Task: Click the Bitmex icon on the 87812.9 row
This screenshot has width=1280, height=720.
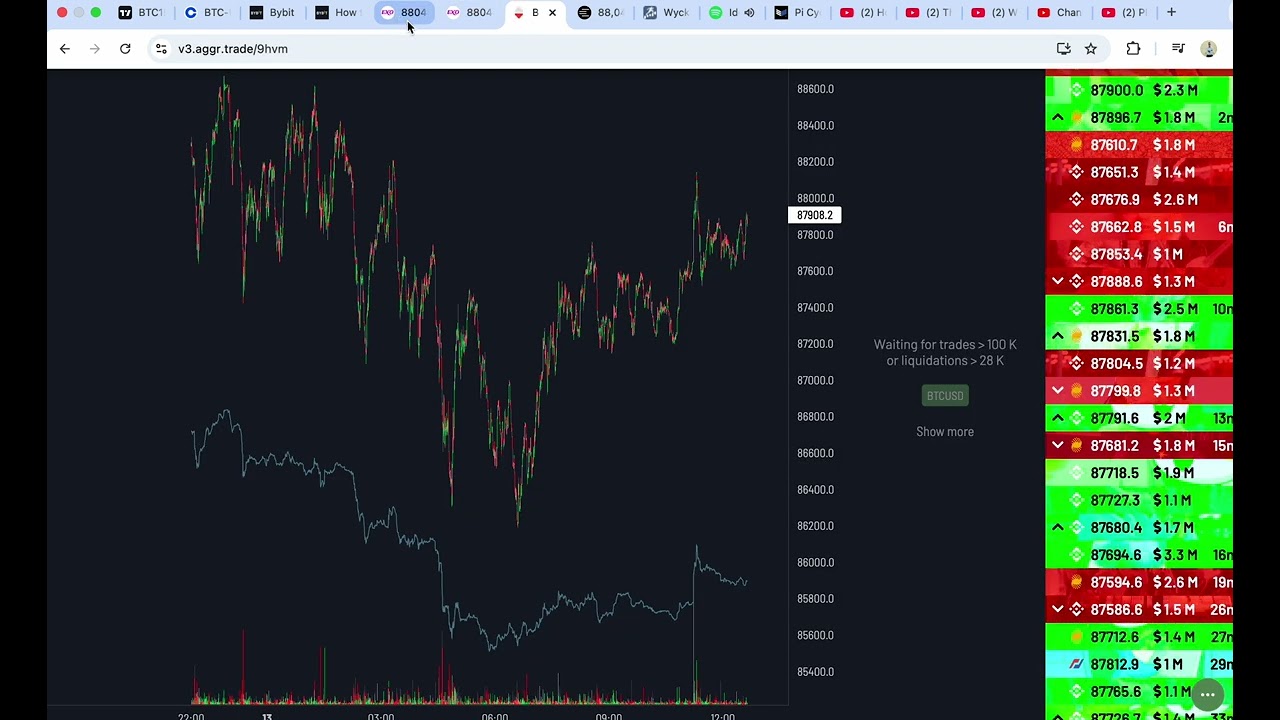Action: pyautogui.click(x=1077, y=664)
